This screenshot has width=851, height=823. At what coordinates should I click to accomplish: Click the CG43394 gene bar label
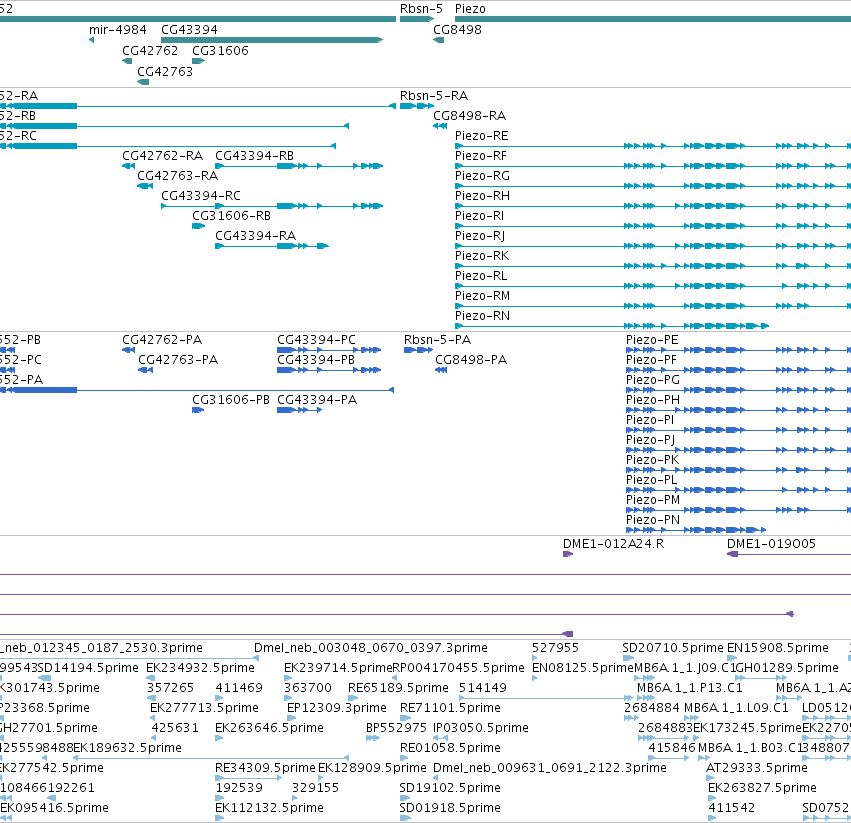[x=189, y=30]
